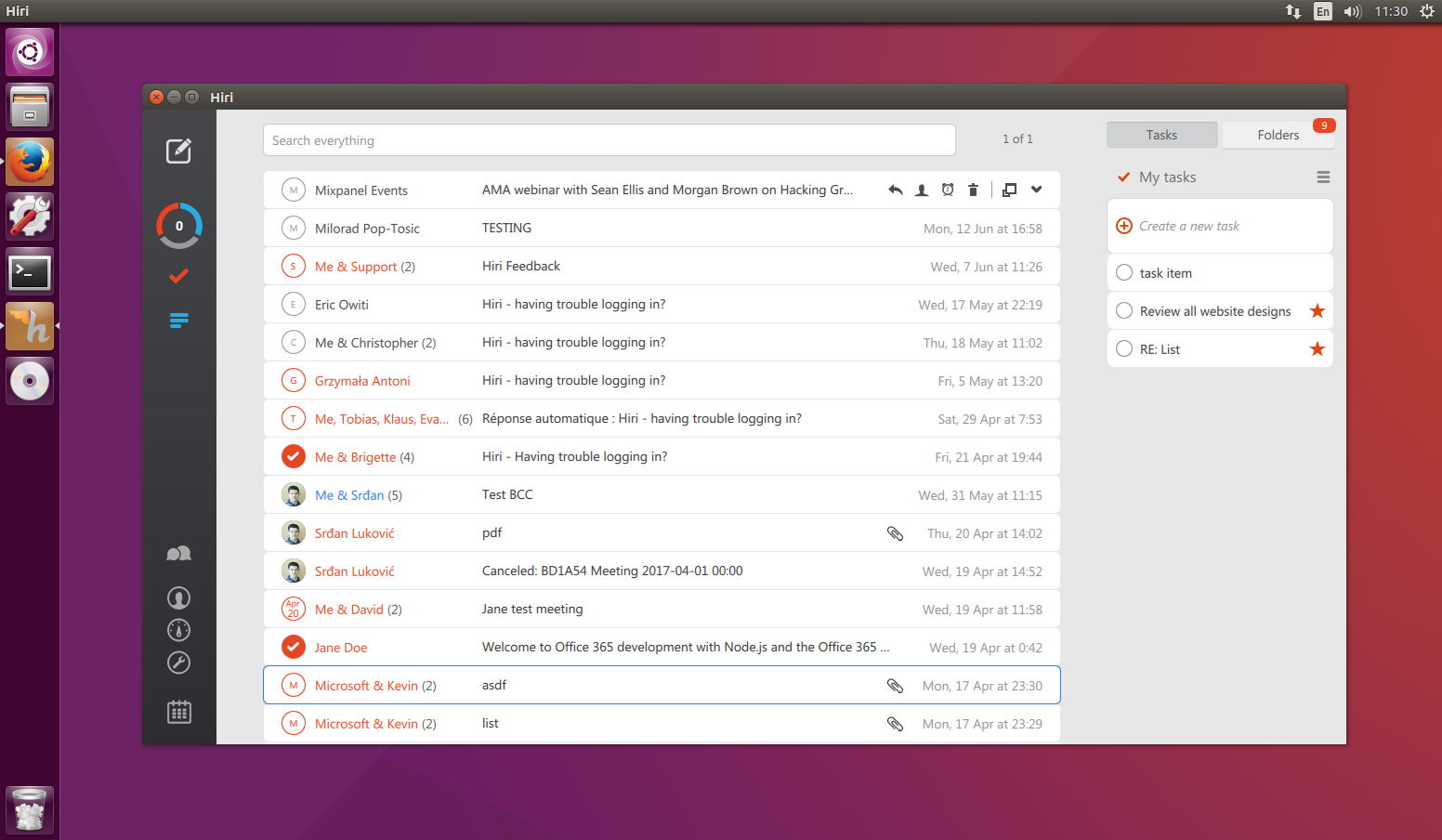Open the calendar icon in sidebar
Image resolution: width=1442 pixels, height=840 pixels.
(x=179, y=712)
